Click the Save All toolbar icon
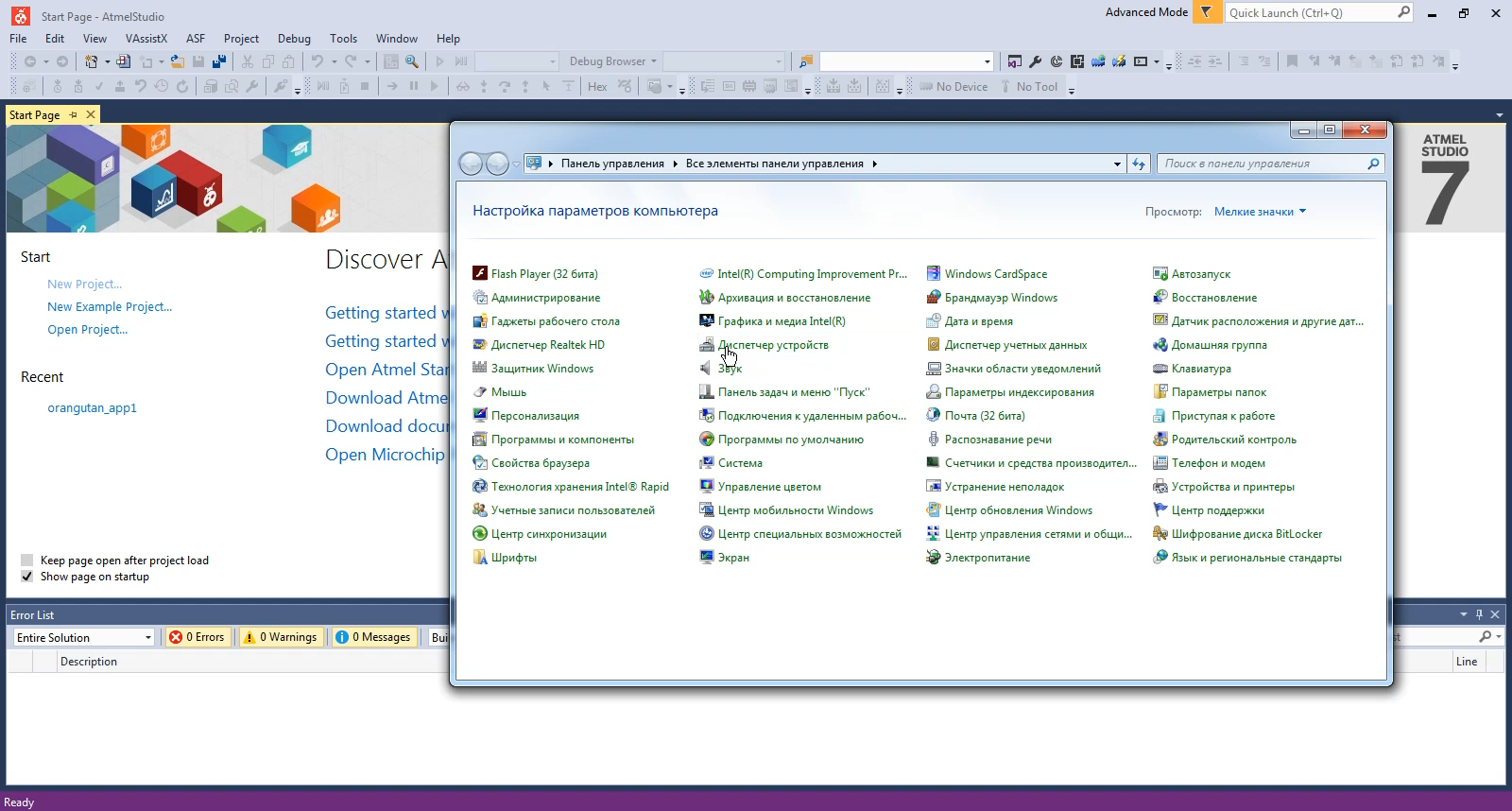The image size is (1512, 811). click(x=219, y=61)
